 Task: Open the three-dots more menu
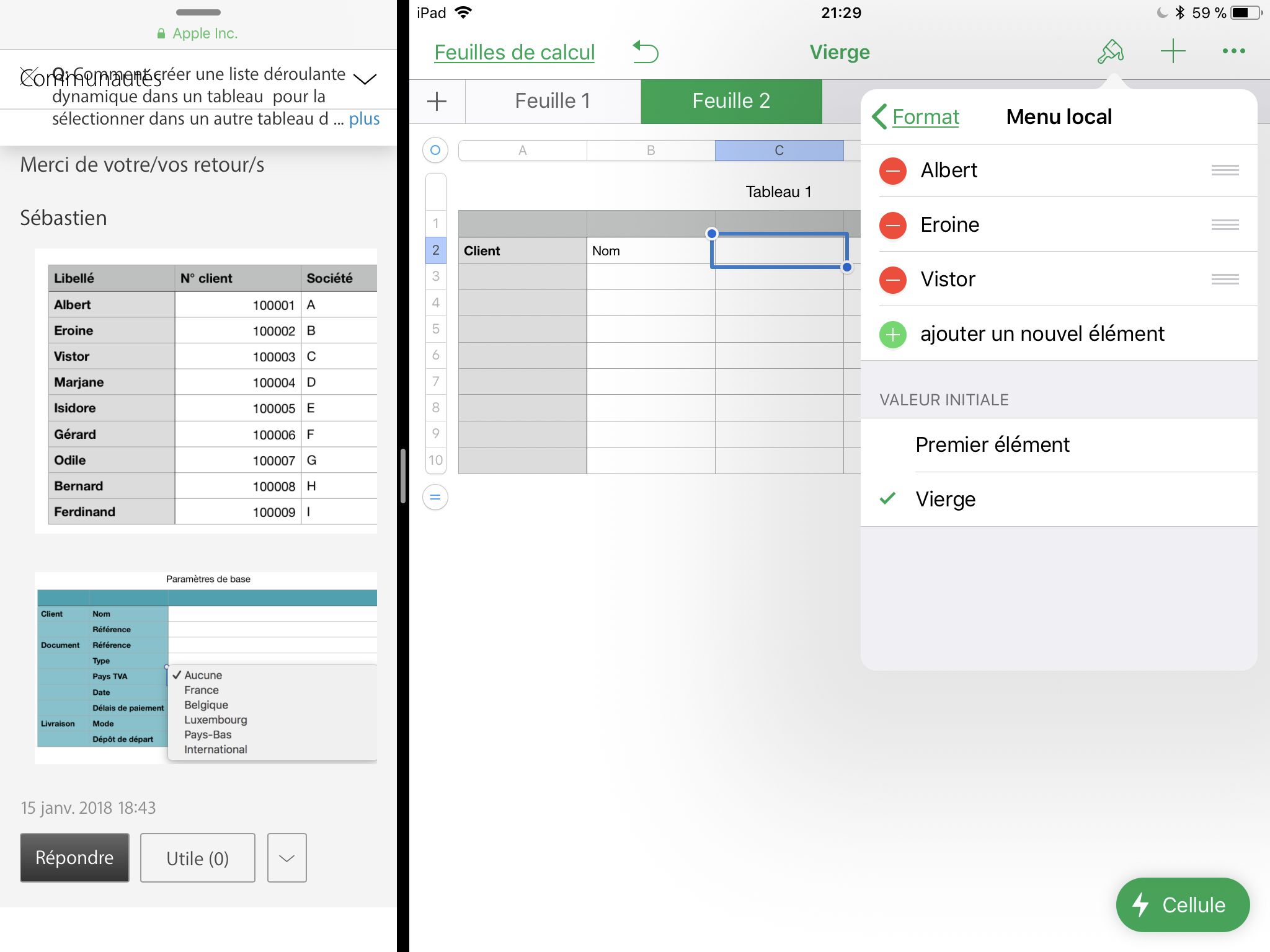click(x=1233, y=51)
